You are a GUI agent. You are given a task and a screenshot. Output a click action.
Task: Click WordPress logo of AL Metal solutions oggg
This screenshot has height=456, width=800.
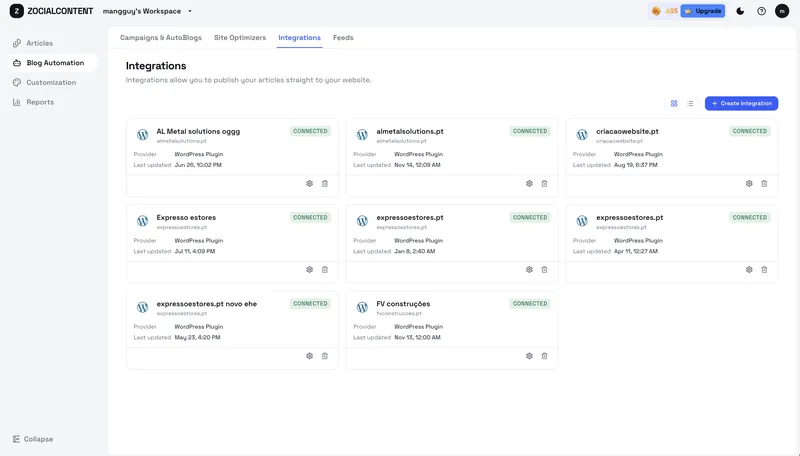click(x=142, y=135)
